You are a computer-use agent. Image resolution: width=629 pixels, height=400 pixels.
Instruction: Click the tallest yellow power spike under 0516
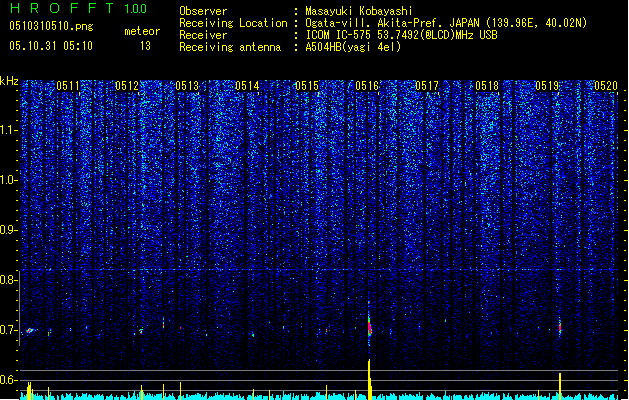tap(369, 379)
